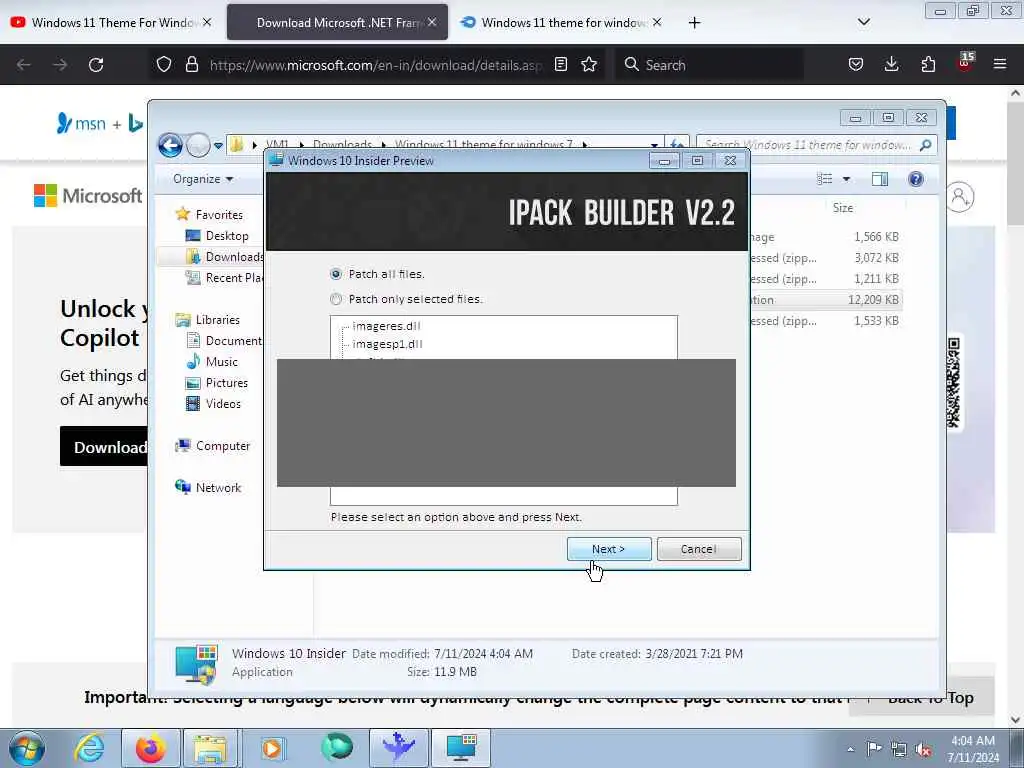1024x768 pixels.
Task: Open Windows Media Player taskbar icon
Action: click(272, 748)
